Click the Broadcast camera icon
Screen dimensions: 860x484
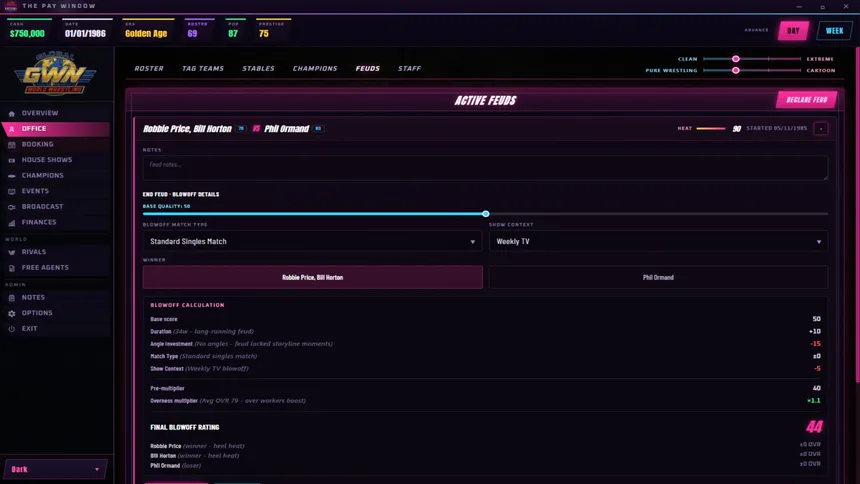tap(12, 207)
